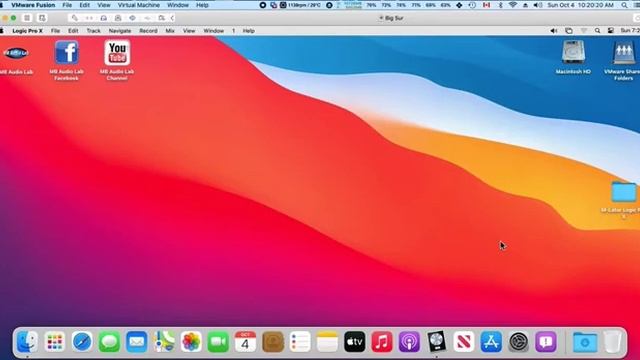Select MB Audio Lab desktop shortcut

click(16, 58)
